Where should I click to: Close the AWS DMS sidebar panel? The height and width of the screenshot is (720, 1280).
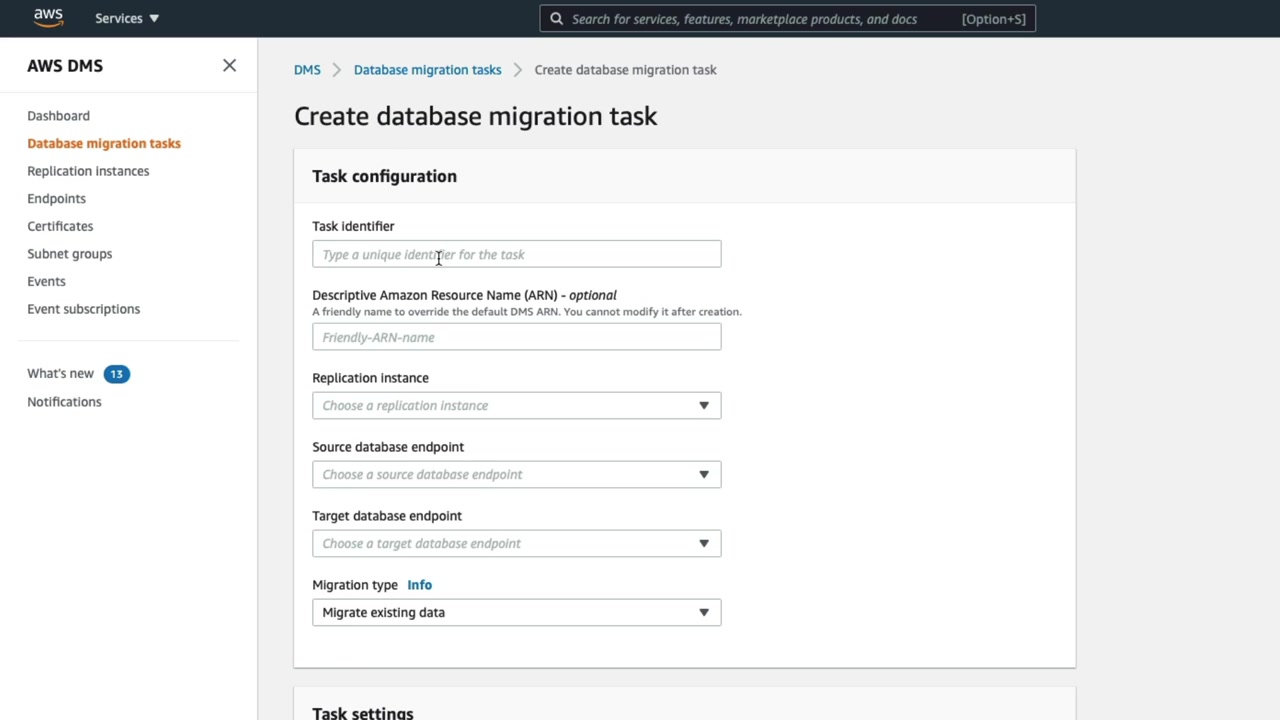[229, 66]
